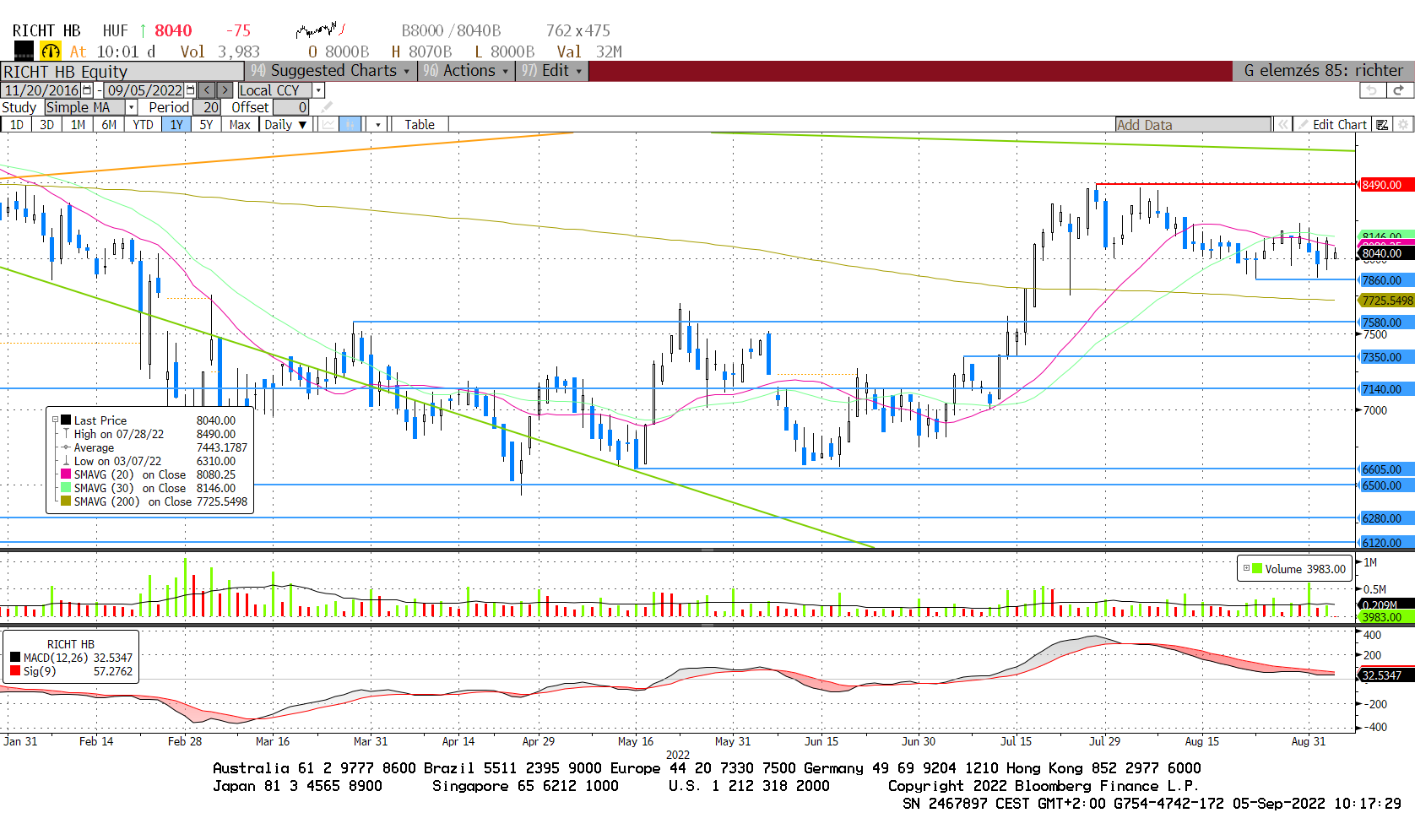
Task: Click the SMAVG (200) olive legend swatch
Action: click(x=66, y=501)
